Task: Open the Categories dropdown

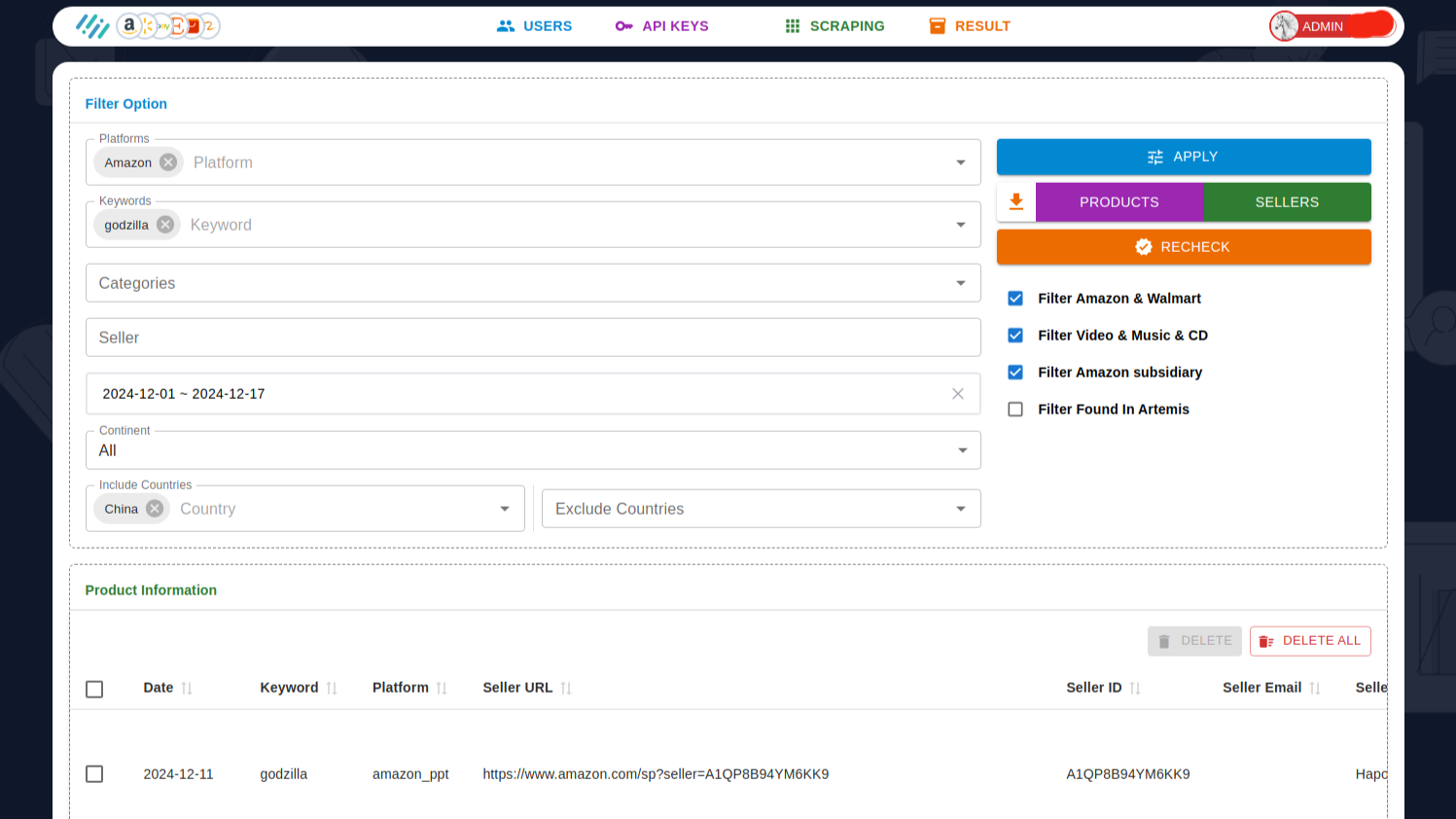Action: (x=533, y=283)
